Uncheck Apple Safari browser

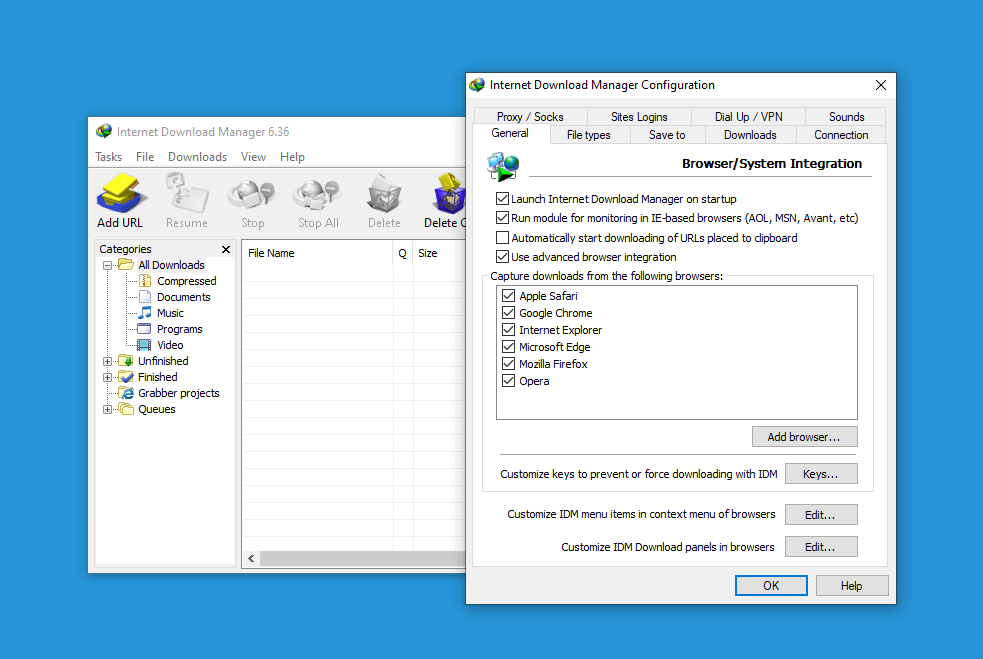508,295
